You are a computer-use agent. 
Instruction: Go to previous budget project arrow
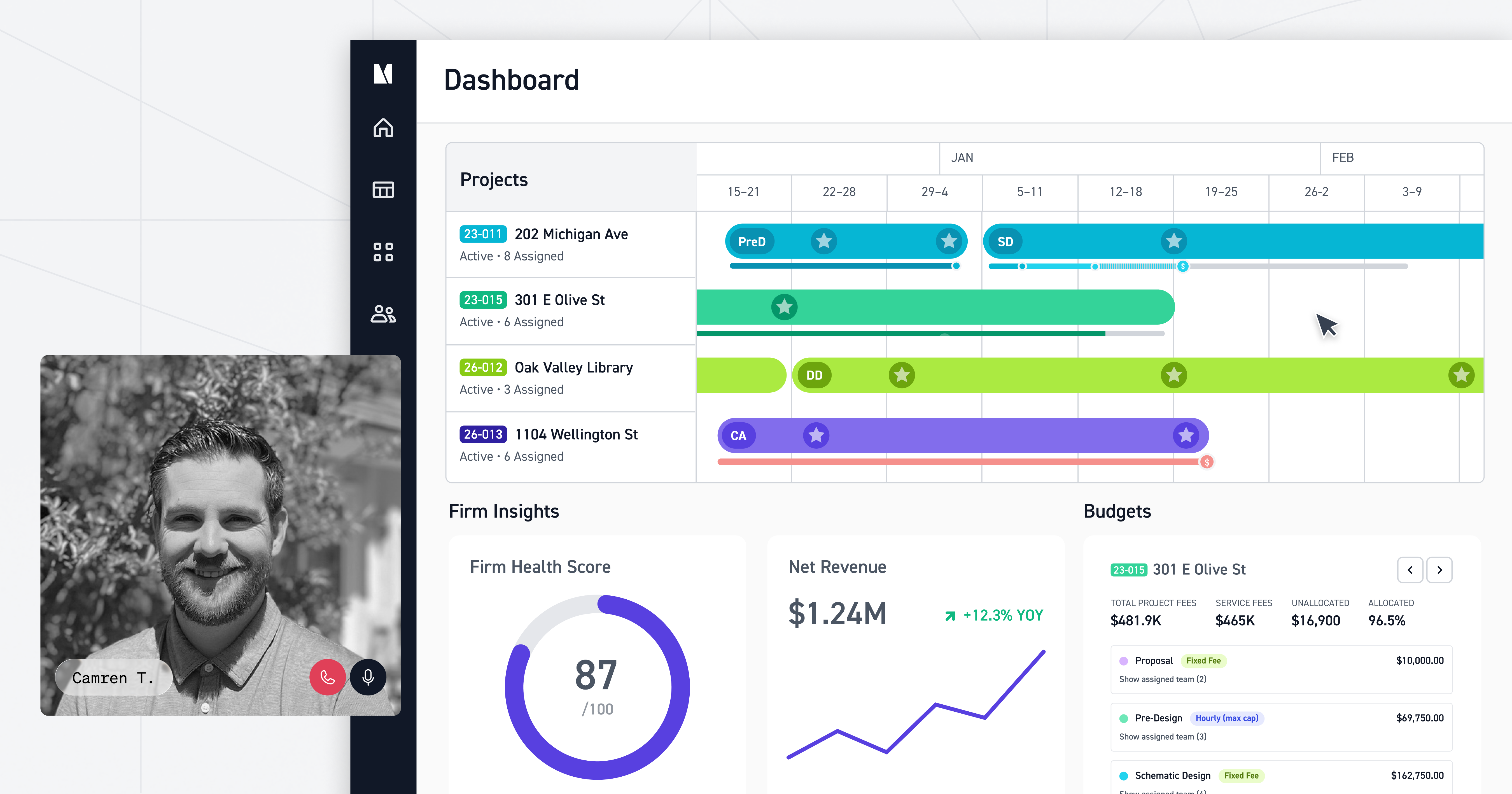coord(1410,570)
